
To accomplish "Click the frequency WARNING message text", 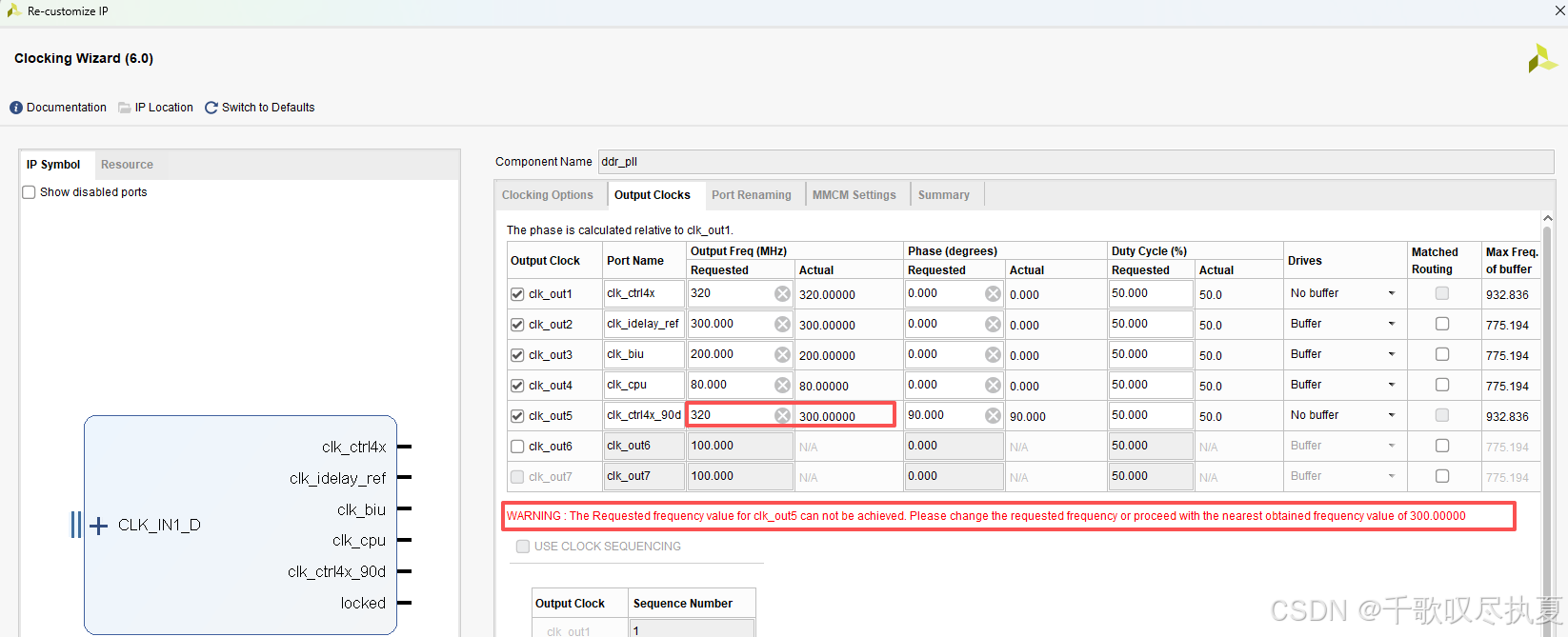I will click(x=986, y=516).
